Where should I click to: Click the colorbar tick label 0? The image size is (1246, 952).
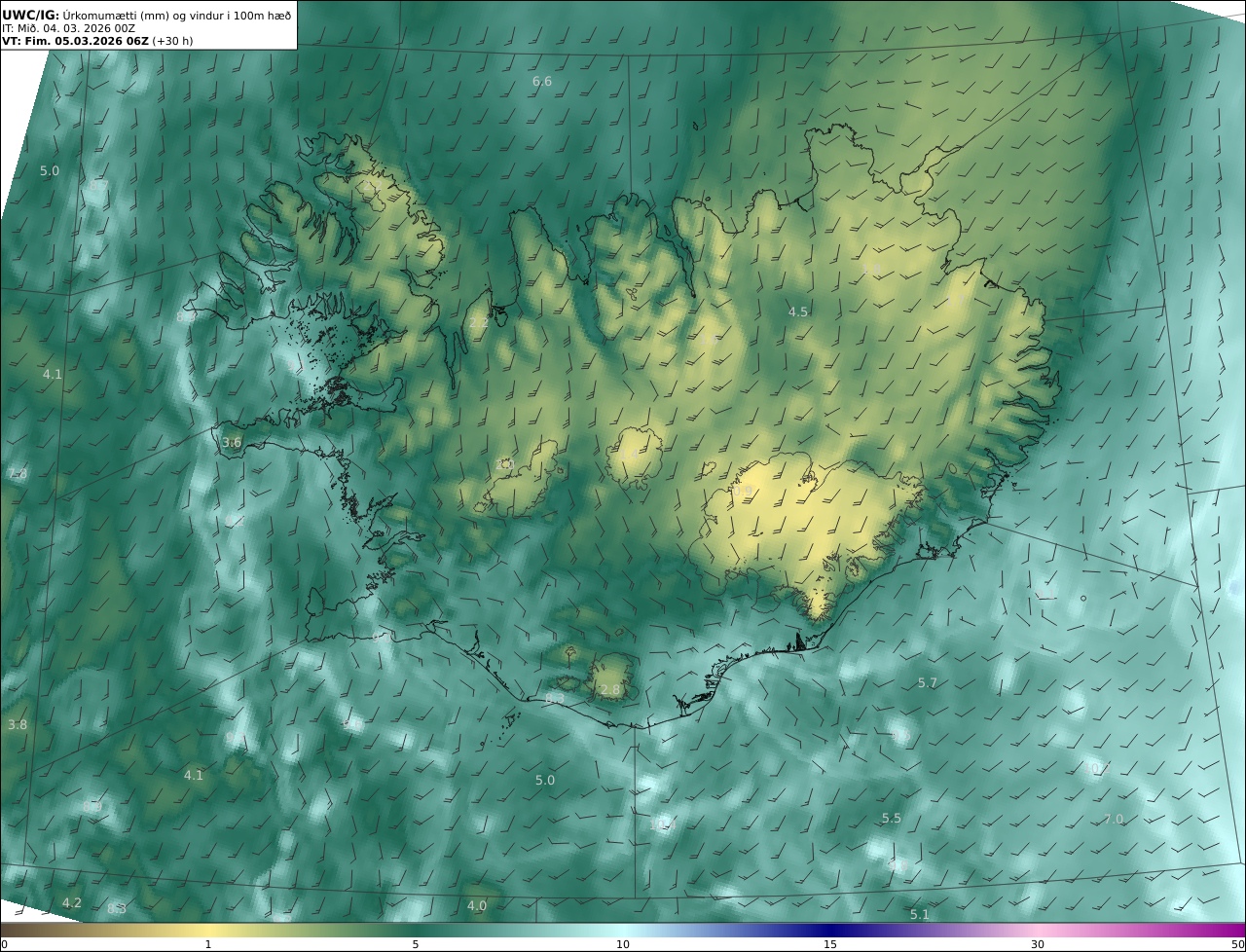(4, 944)
